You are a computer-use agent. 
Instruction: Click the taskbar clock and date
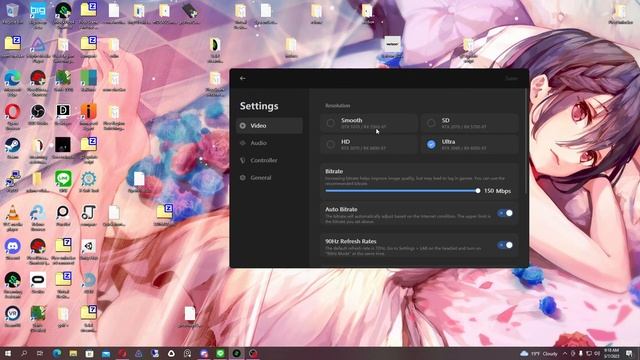click(611, 353)
